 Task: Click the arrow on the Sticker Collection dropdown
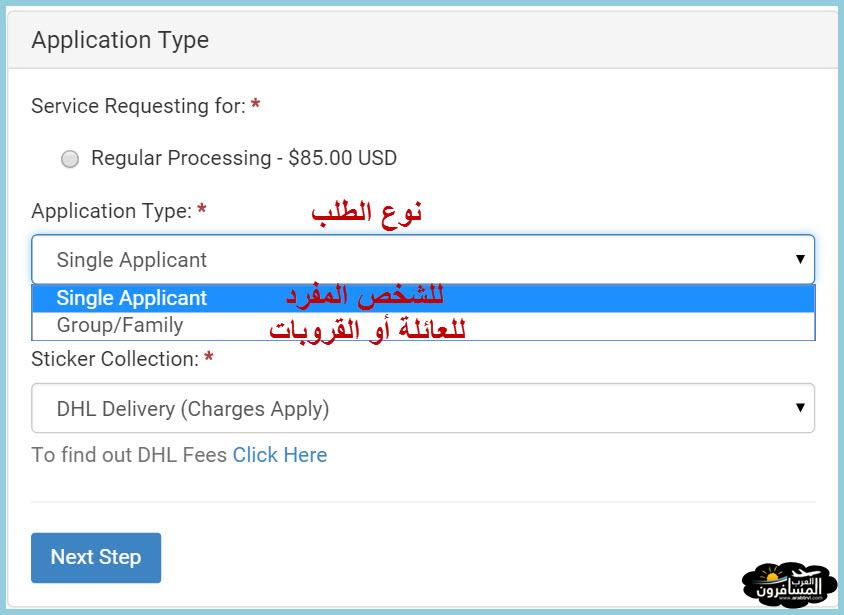pyautogui.click(x=800, y=408)
